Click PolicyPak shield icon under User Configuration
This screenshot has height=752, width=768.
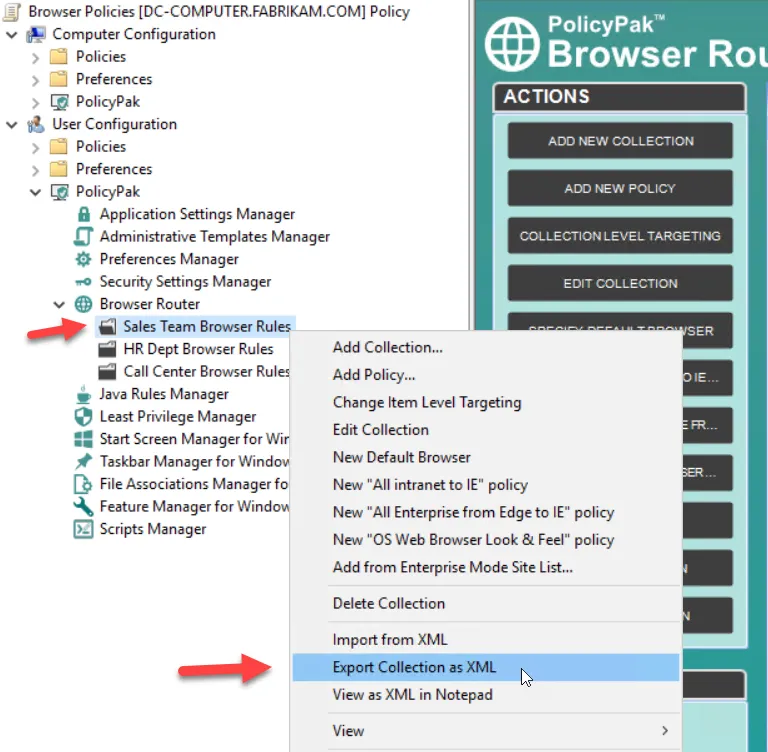coord(60,192)
